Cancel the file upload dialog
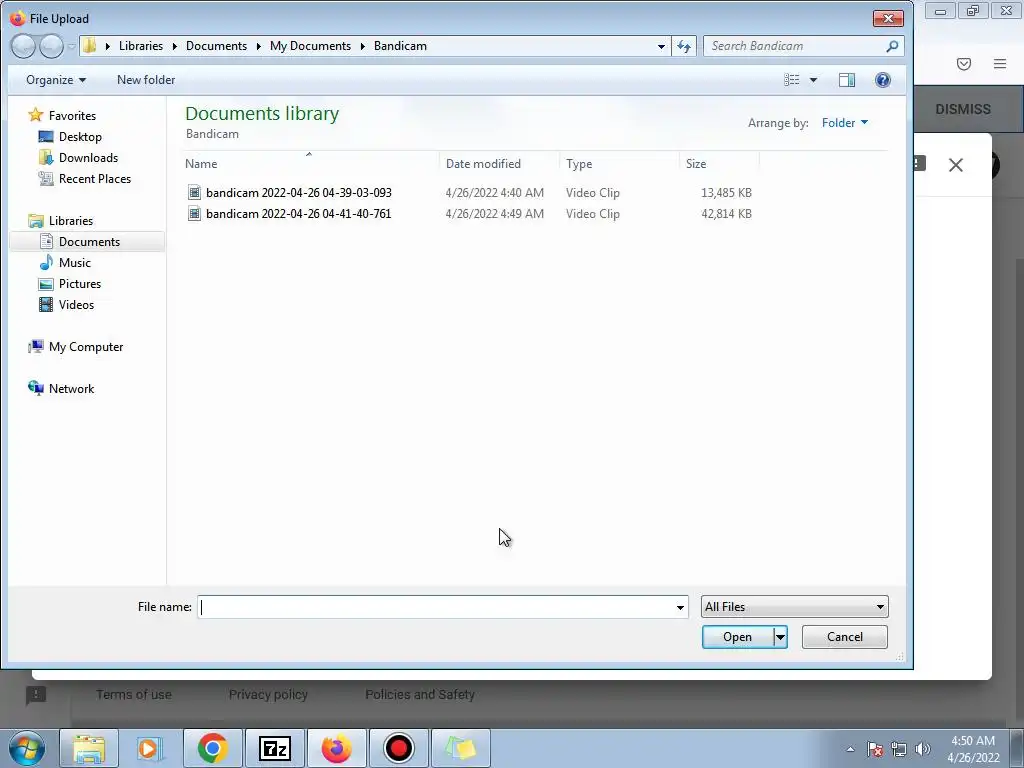This screenshot has width=1024, height=768. pos(844,637)
